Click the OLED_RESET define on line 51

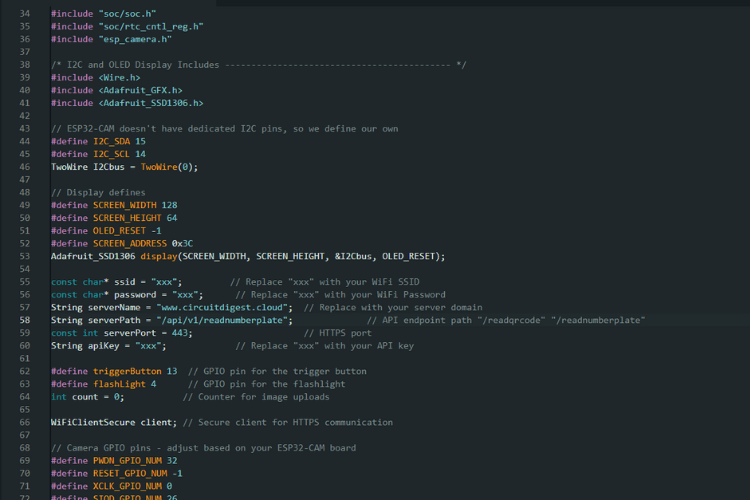(x=106, y=231)
